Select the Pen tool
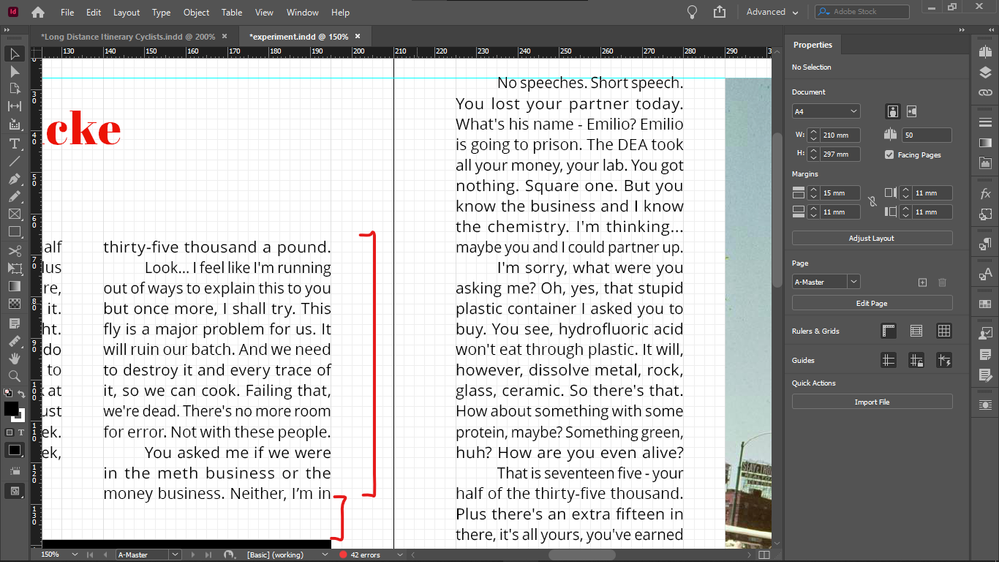 click(x=14, y=179)
